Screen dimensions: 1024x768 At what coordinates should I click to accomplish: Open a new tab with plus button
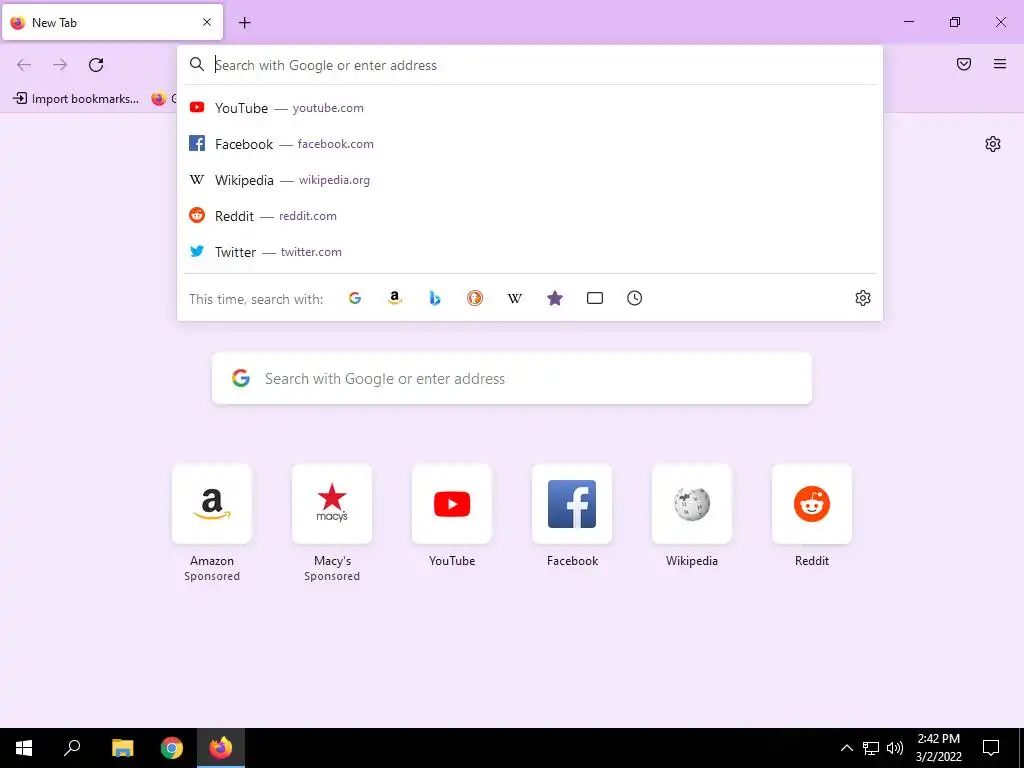coord(244,22)
